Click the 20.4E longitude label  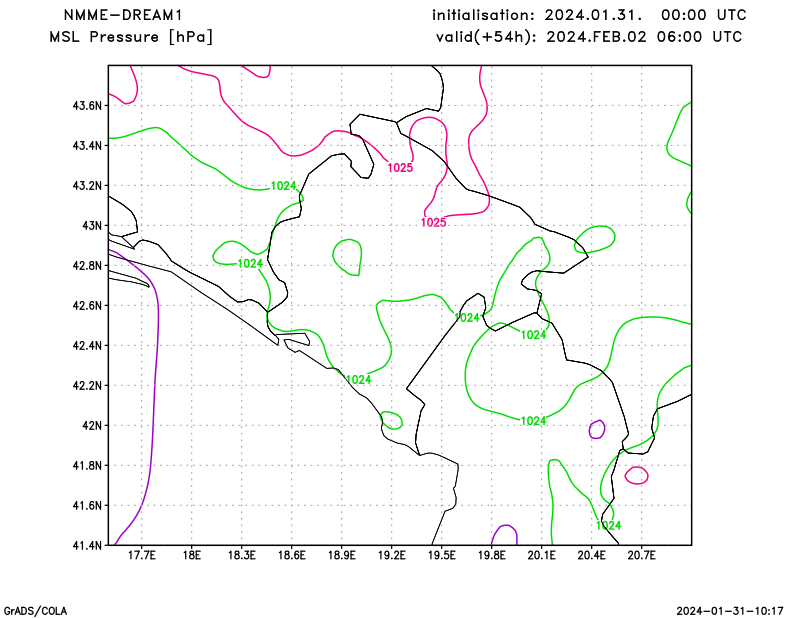pos(591,555)
